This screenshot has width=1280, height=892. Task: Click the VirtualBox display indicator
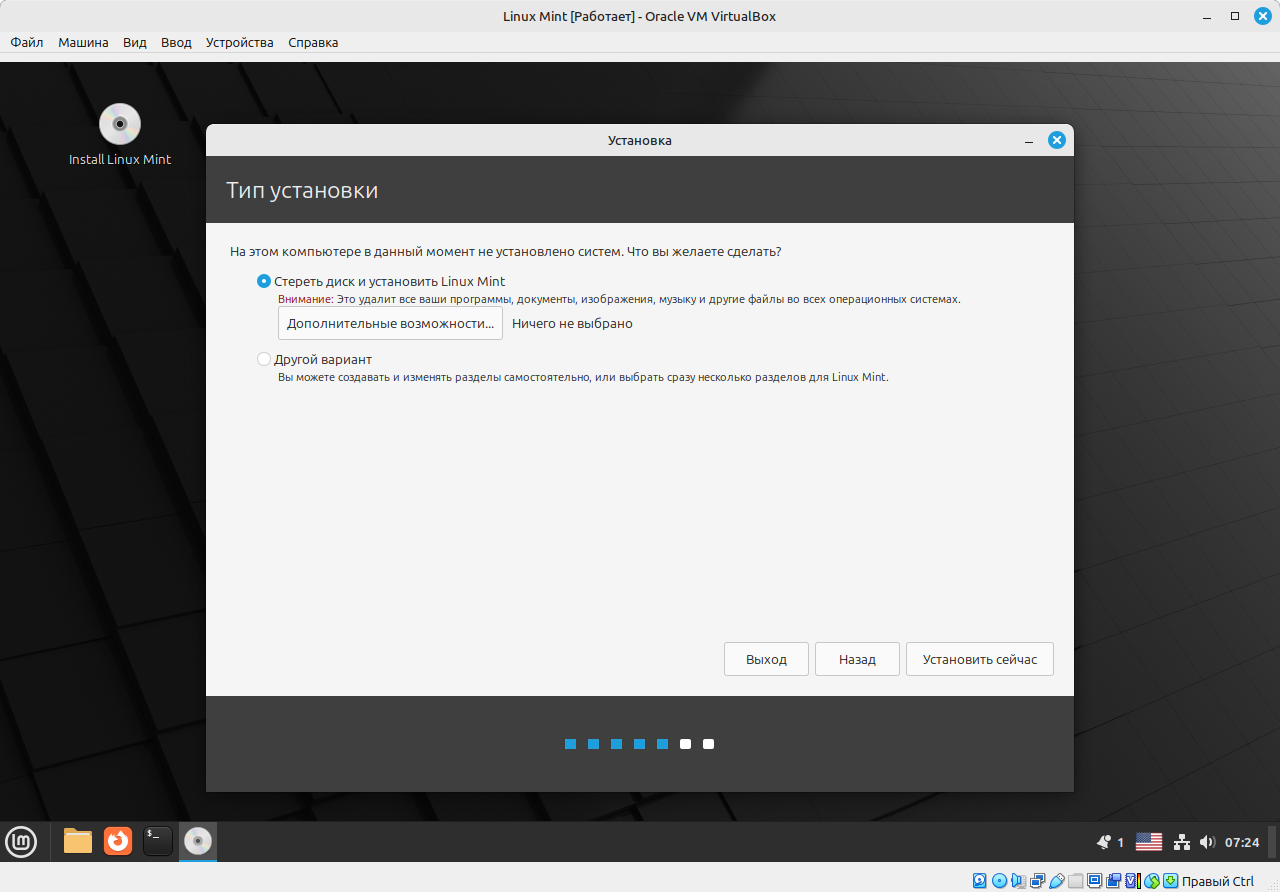pos(1094,881)
